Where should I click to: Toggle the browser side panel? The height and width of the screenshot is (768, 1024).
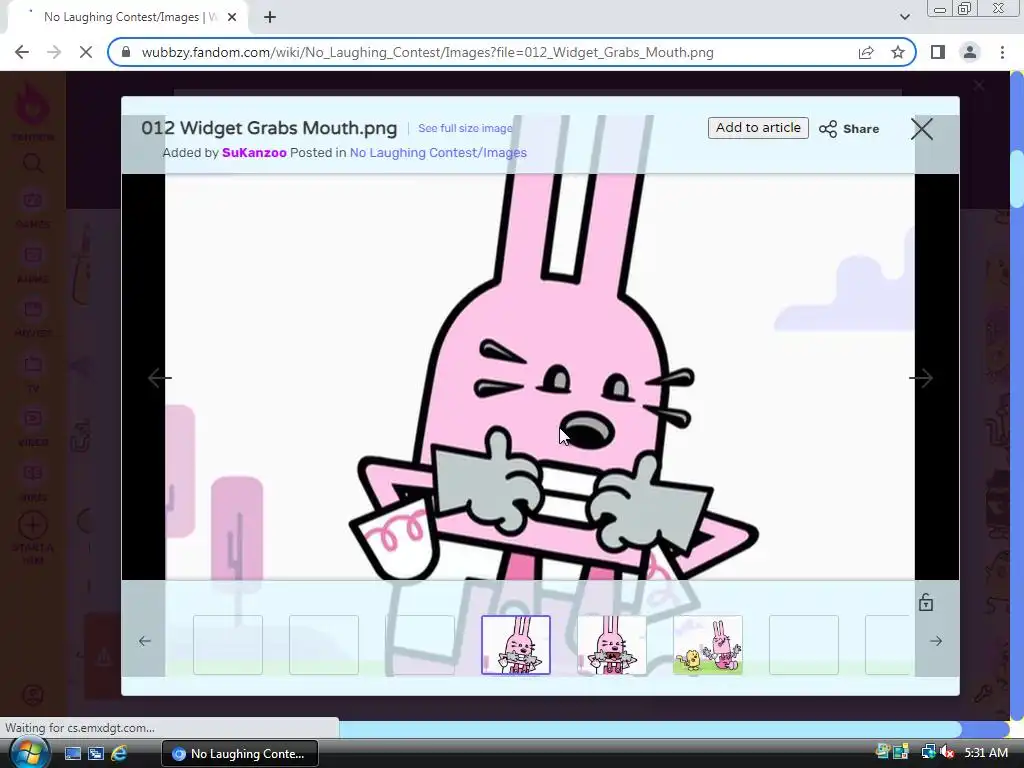coord(938,52)
